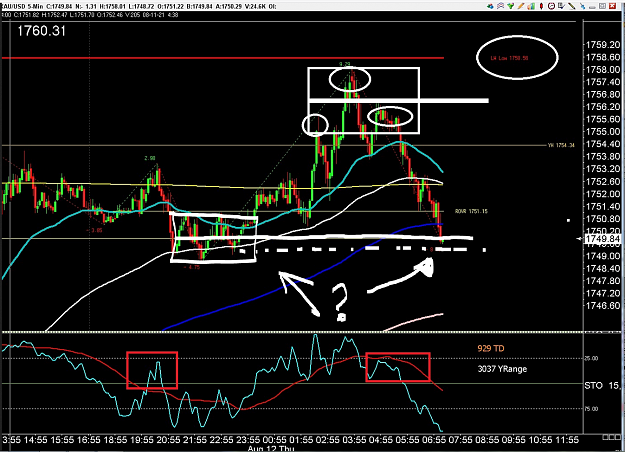Click the 1759.20 price axis label
The width and height of the screenshot is (625, 452).
pyautogui.click(x=603, y=45)
